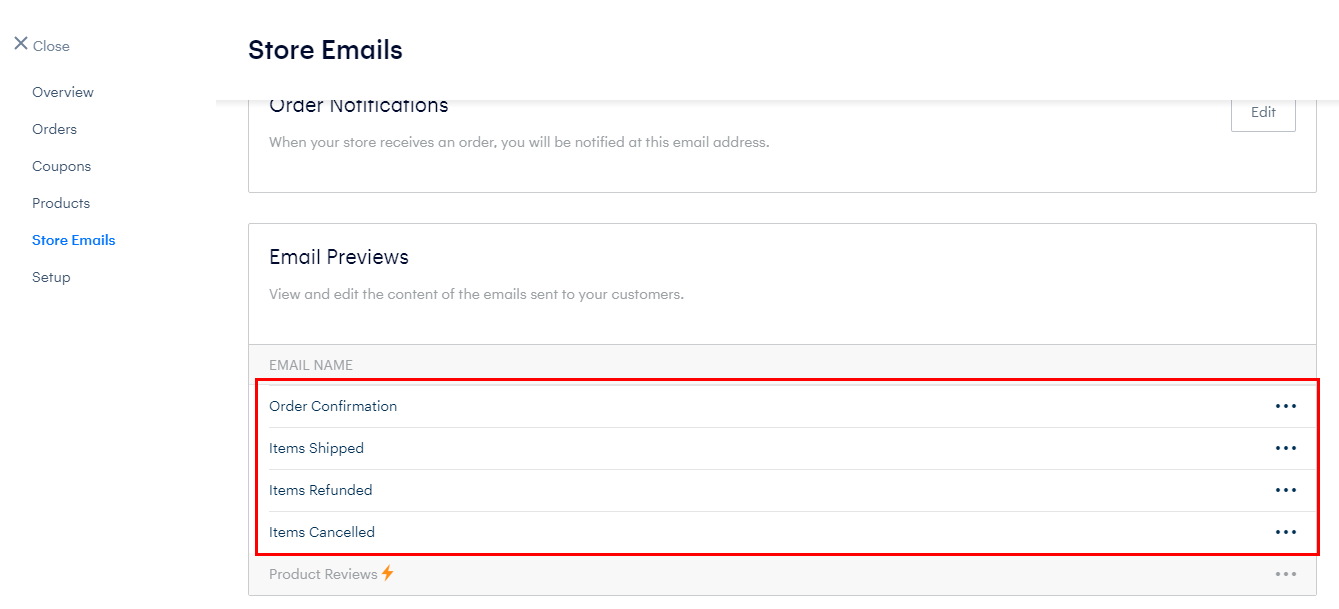View the Items Shipped email
Screen dimensions: 1339x609
point(316,448)
